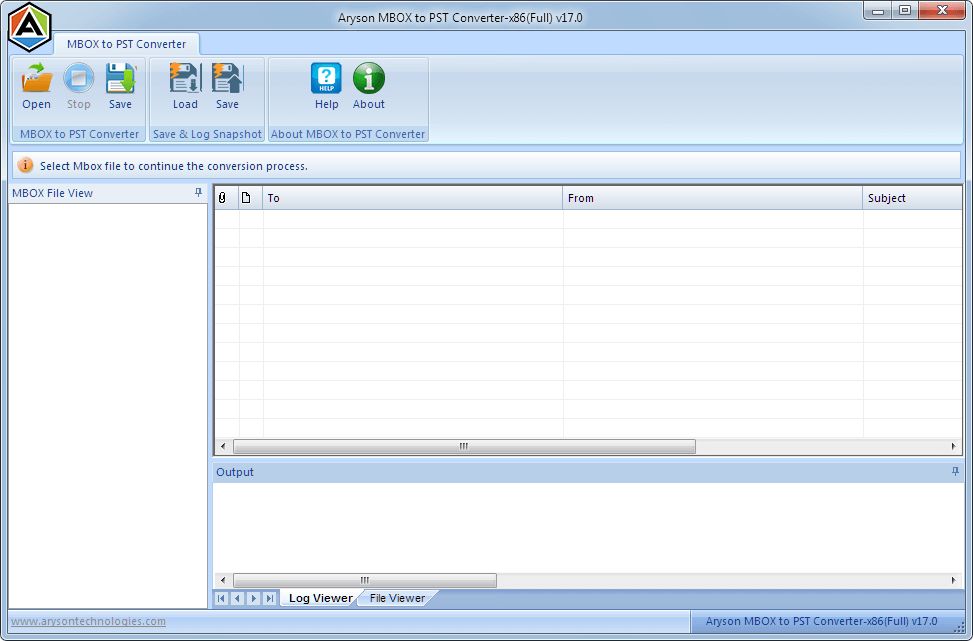Viewport: 973px width, 641px height.
Task: Pin the MBOX File View panel
Action: pos(199,192)
